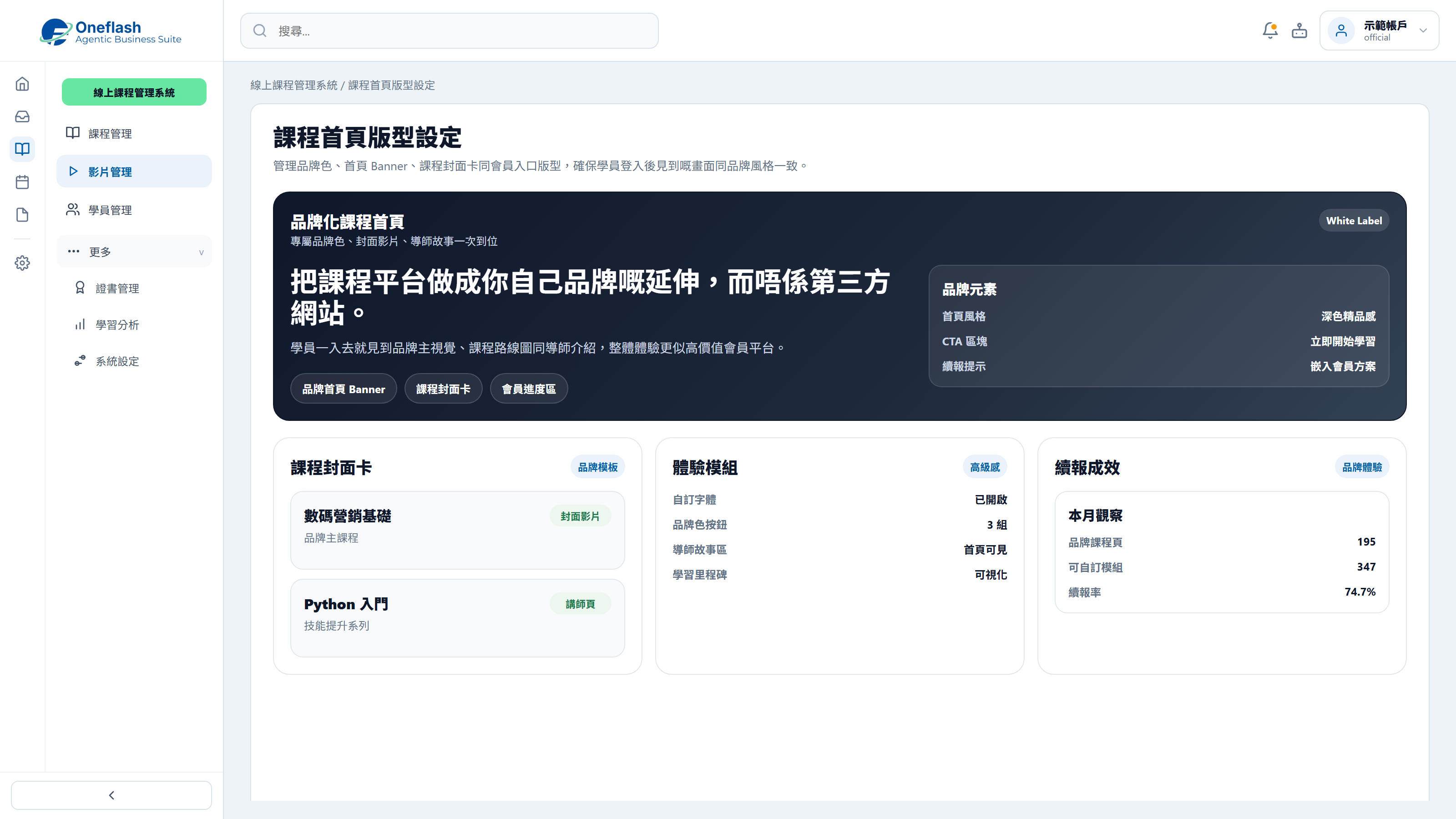
Task: Click the 品牌元素 panel heading
Action: coord(969,289)
